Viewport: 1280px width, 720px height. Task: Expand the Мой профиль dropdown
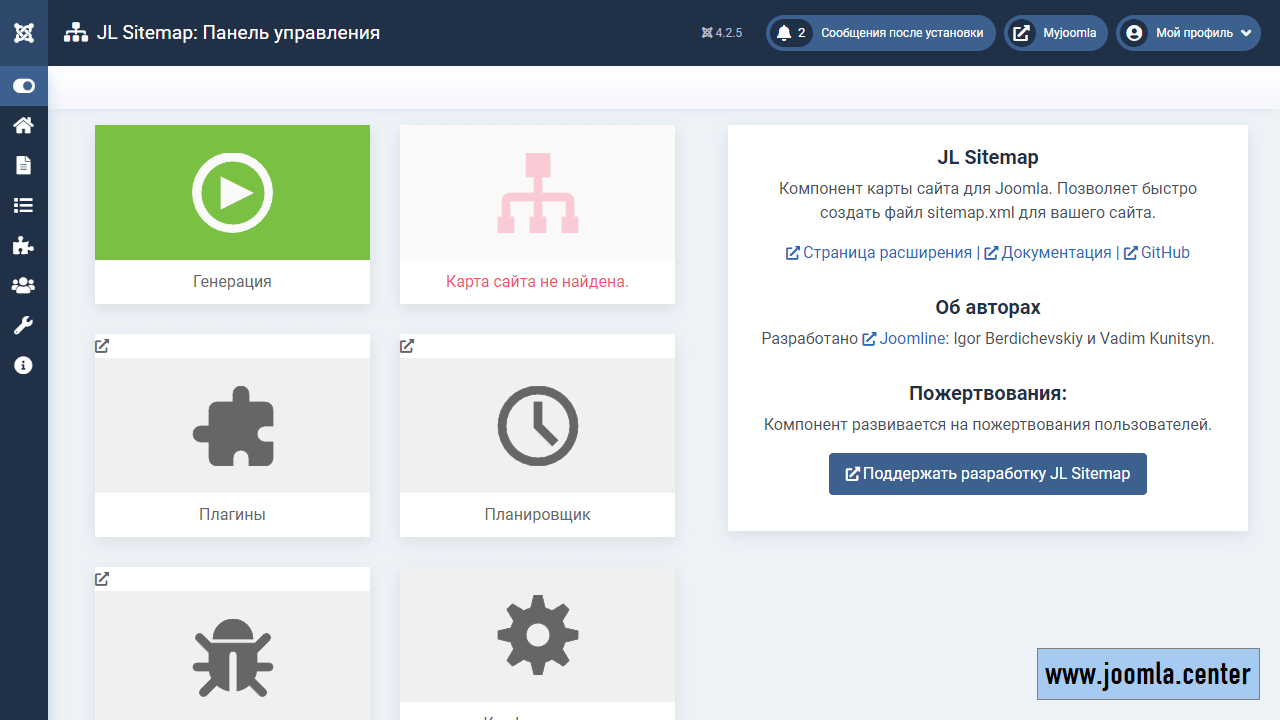click(x=1188, y=33)
